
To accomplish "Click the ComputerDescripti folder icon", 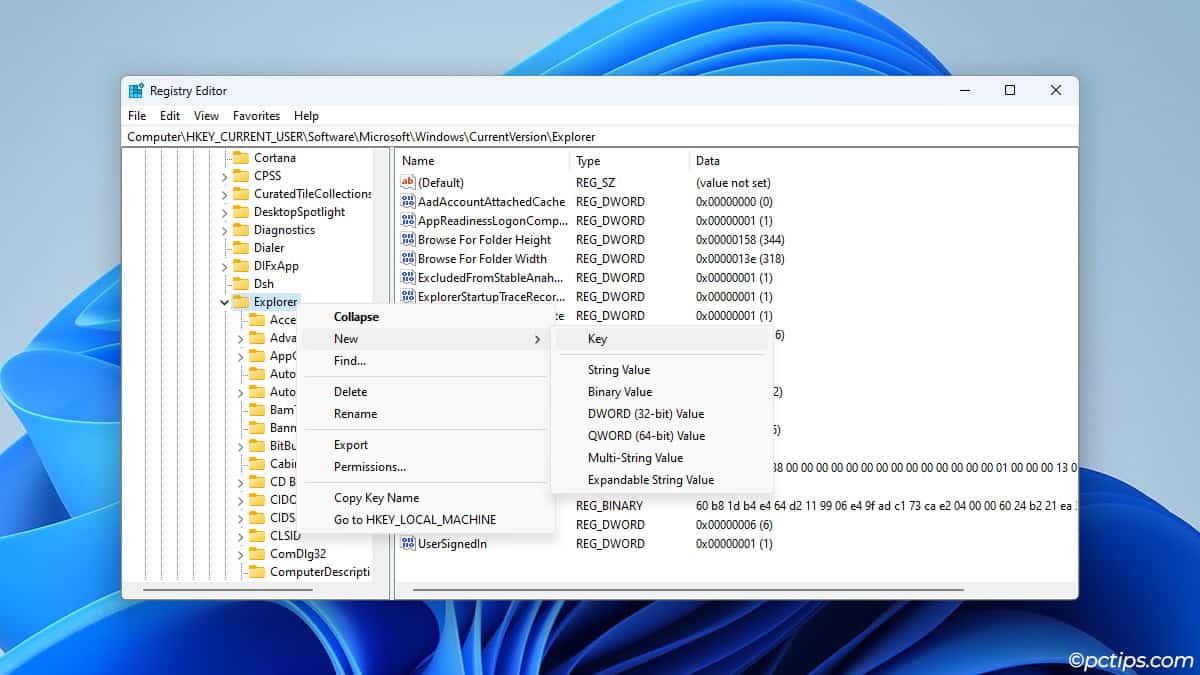I will point(256,571).
